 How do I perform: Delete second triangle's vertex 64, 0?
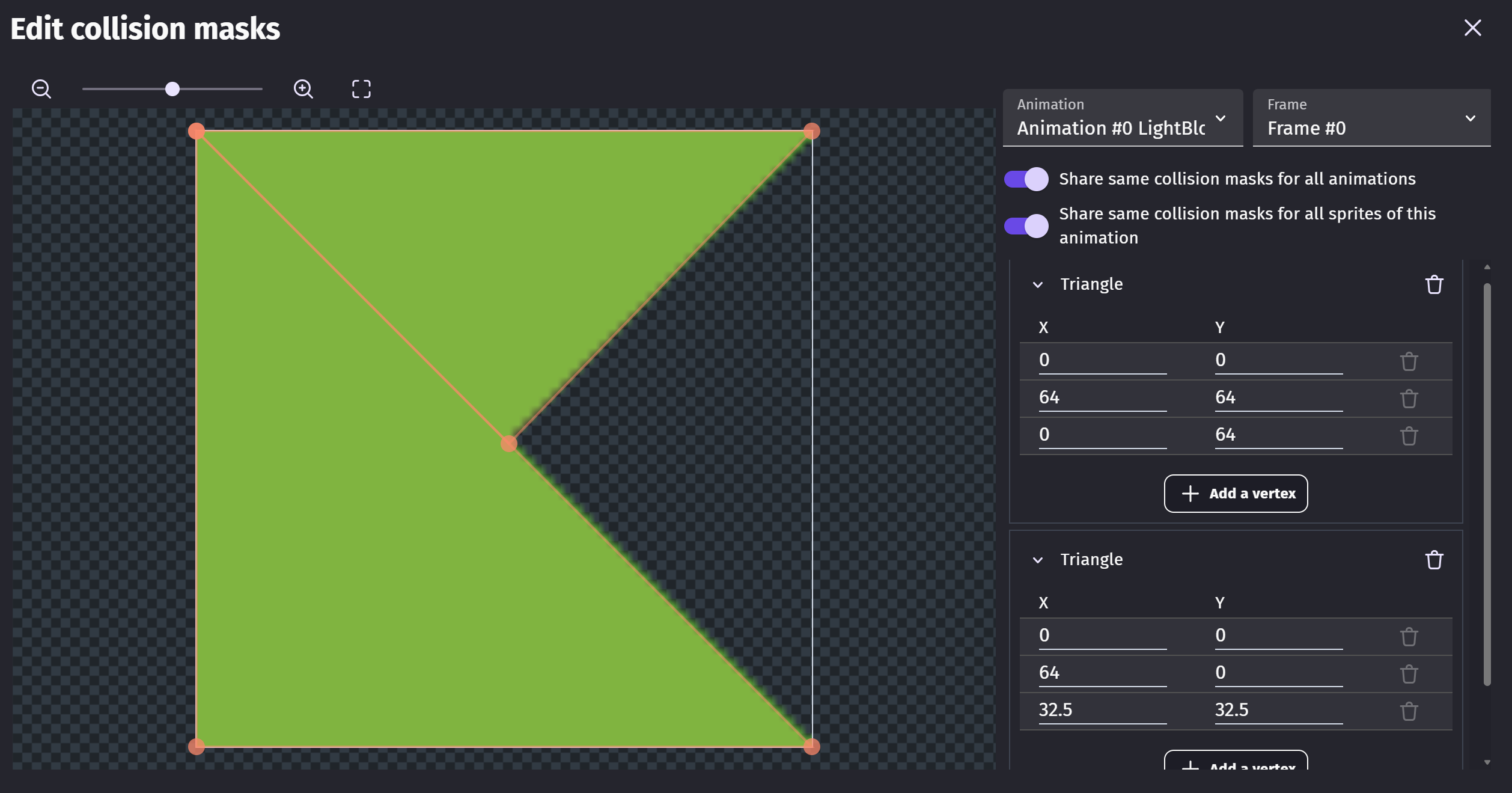coord(1409,674)
